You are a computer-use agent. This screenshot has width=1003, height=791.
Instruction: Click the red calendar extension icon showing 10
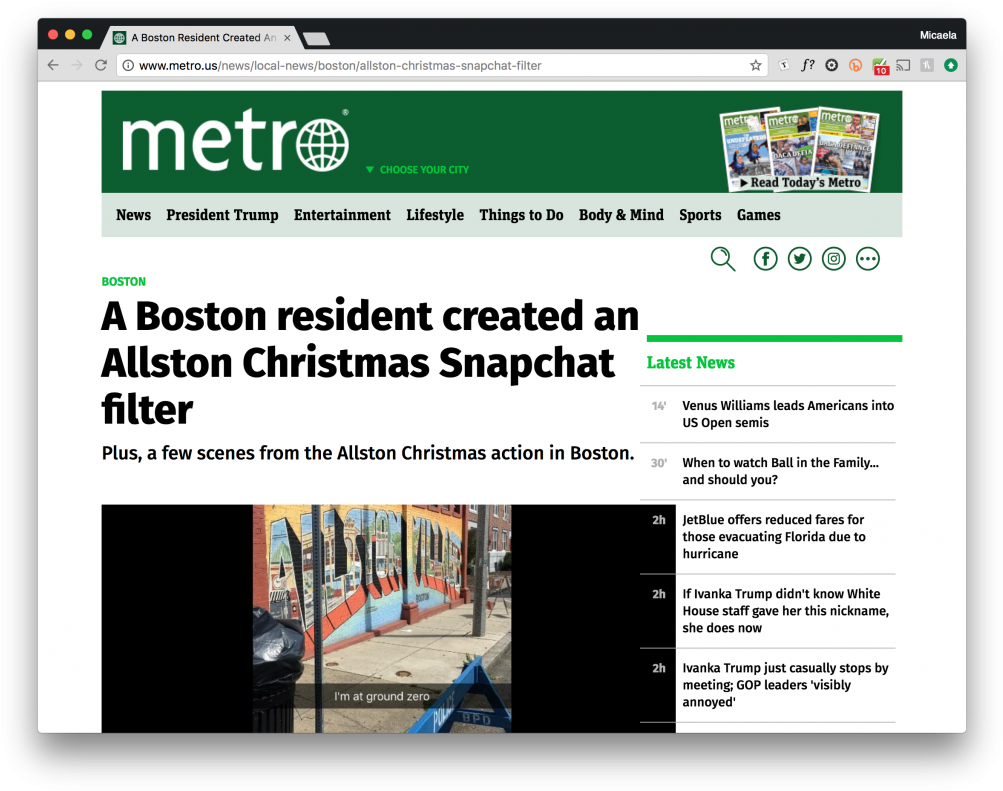[x=880, y=66]
